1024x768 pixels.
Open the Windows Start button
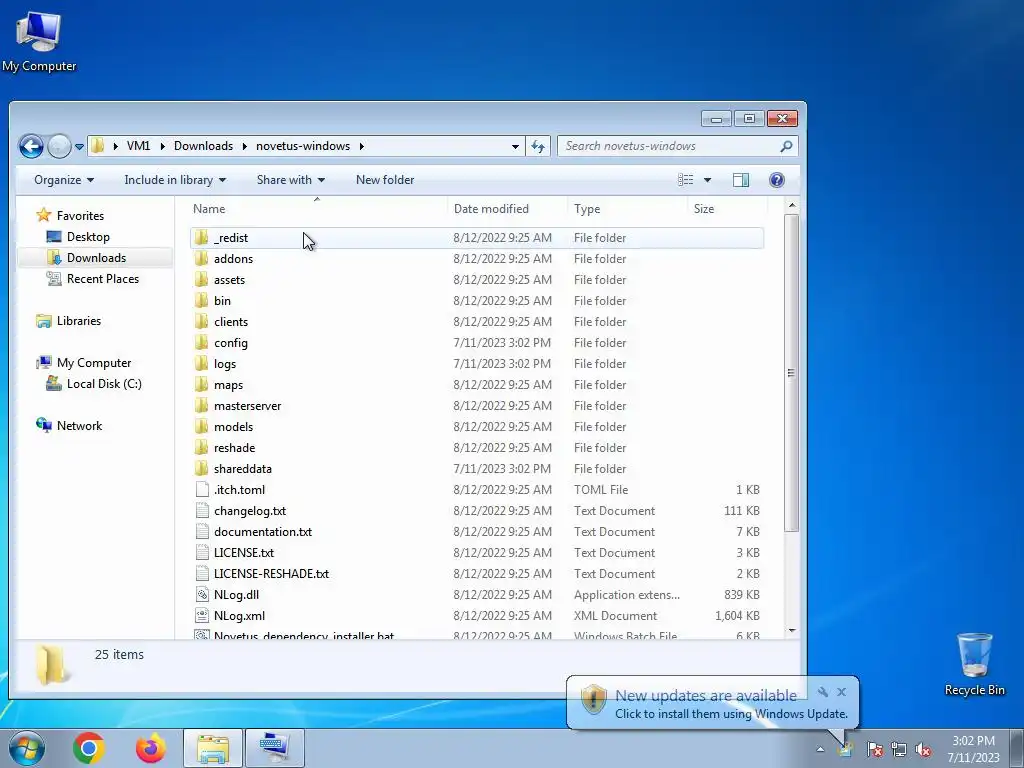[x=27, y=748]
